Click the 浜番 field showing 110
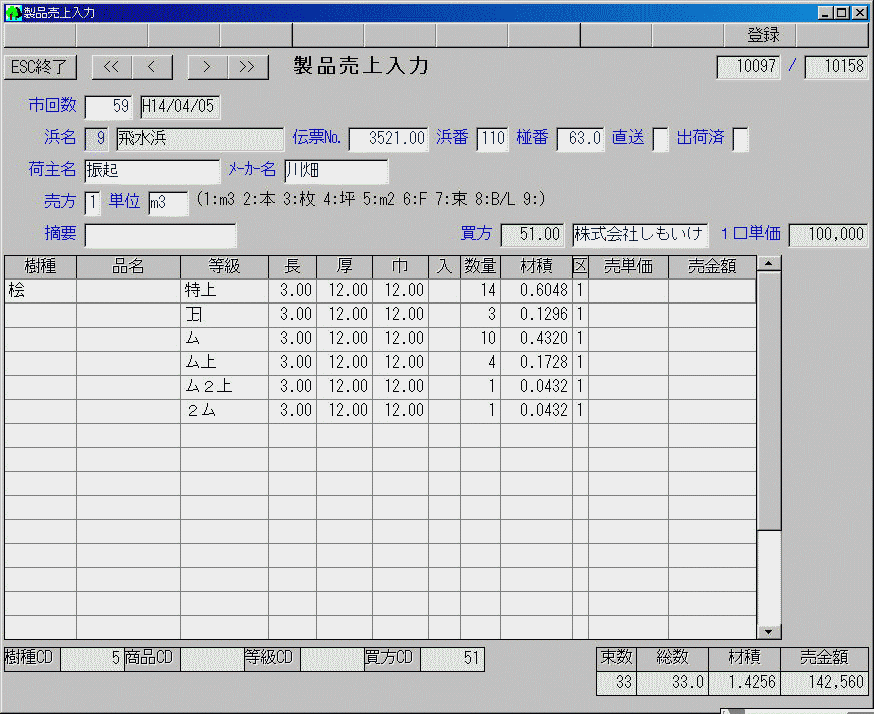The height and width of the screenshot is (714, 874). [493, 139]
